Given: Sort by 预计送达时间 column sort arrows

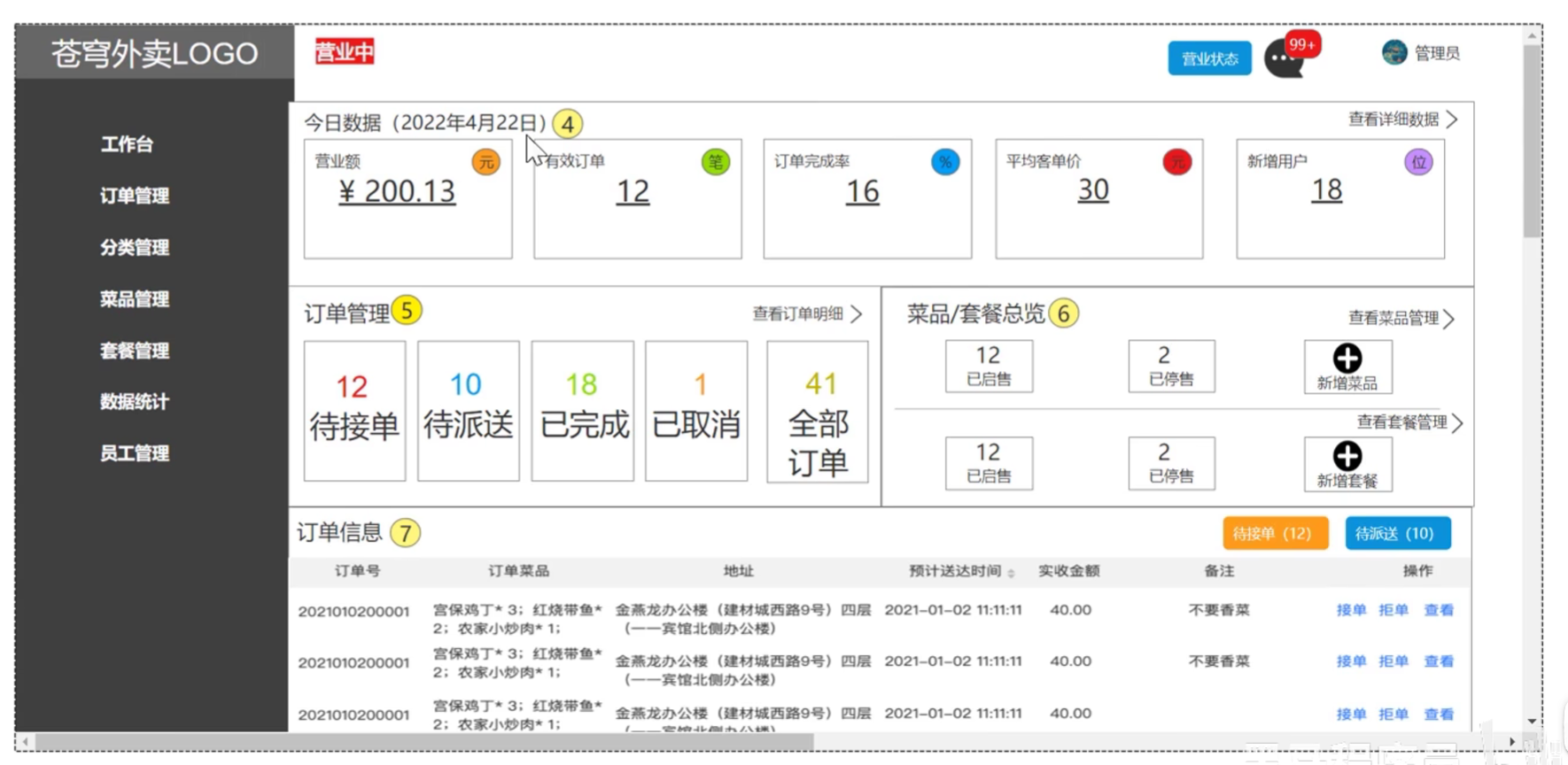Looking at the screenshot, I should pyautogui.click(x=1011, y=573).
